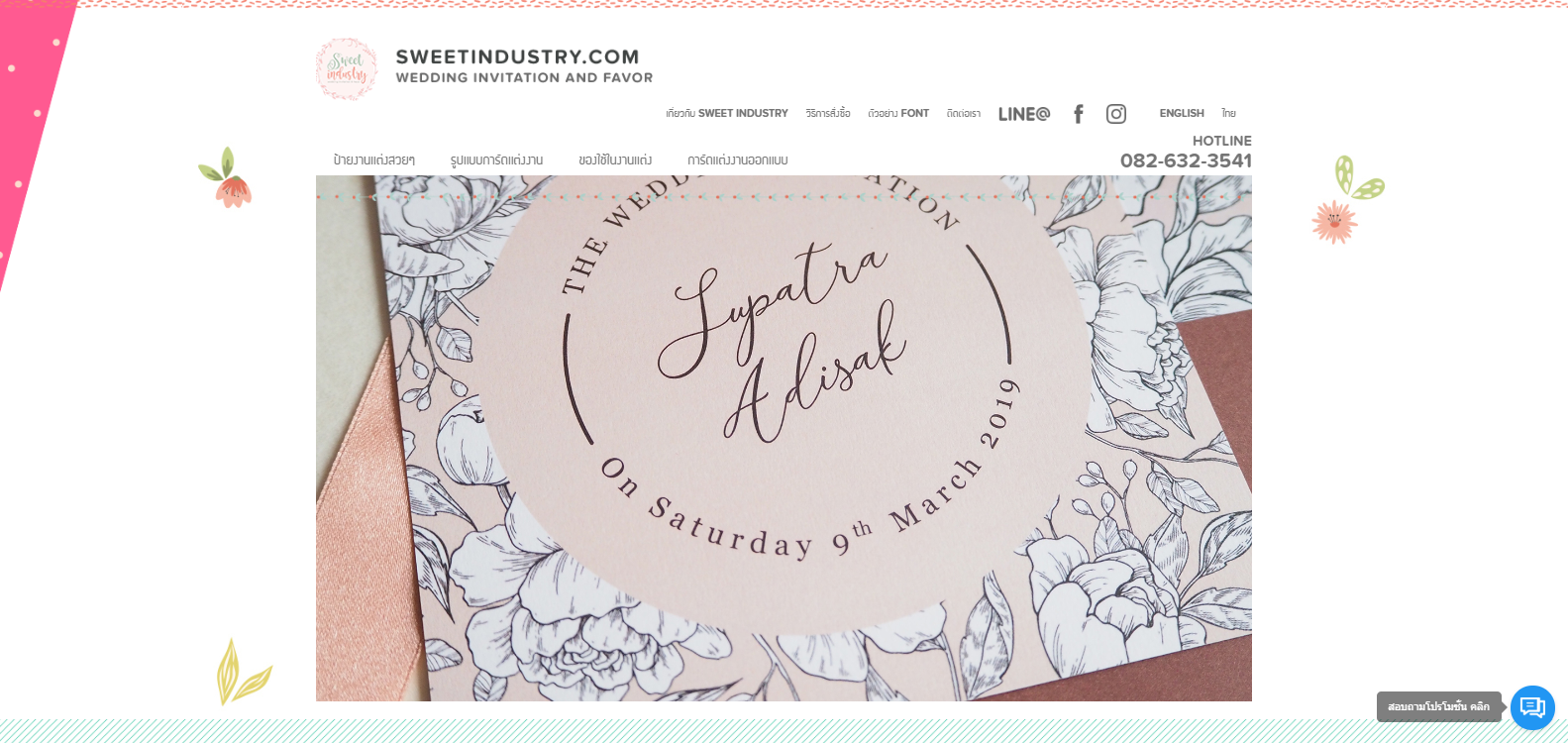Open the Facebook page icon
Screen dimensions: 1568x743
[1079, 114]
